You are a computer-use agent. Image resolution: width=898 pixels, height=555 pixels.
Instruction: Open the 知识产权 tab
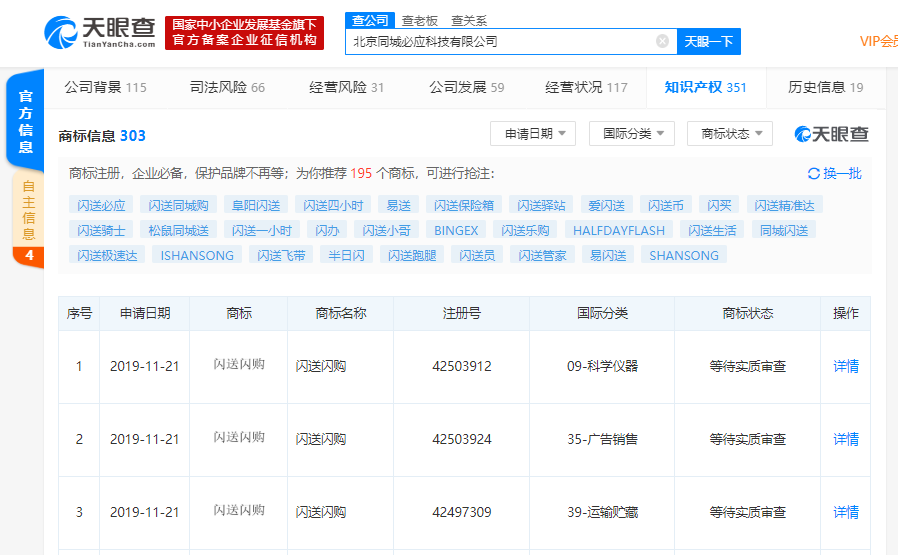tap(706, 88)
